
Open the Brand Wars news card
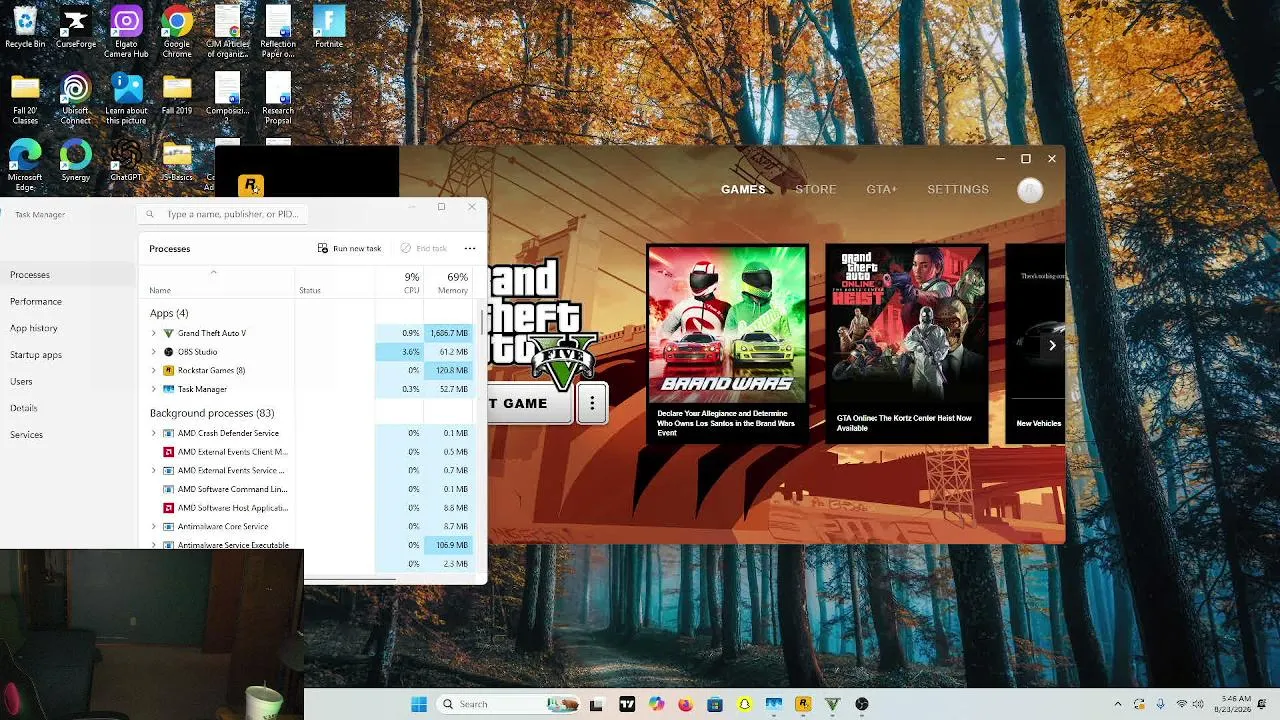(x=727, y=343)
